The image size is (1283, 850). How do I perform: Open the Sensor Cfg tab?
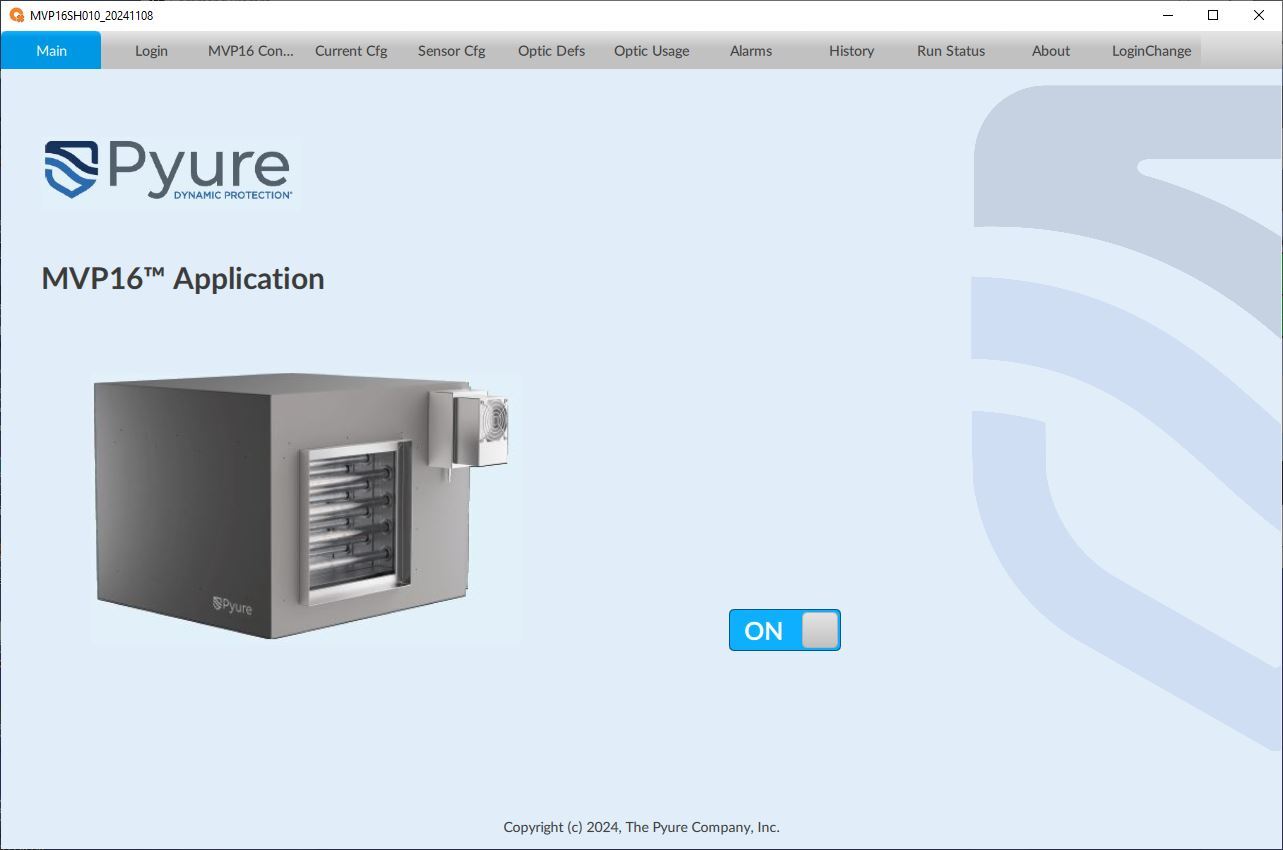451,50
